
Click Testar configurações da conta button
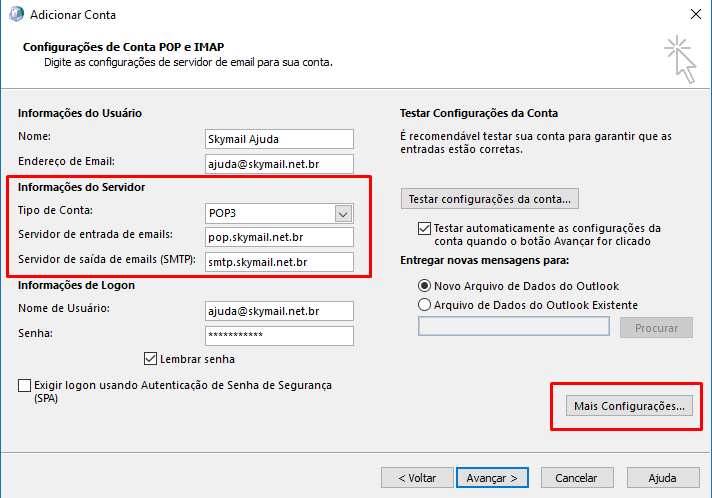[490, 199]
